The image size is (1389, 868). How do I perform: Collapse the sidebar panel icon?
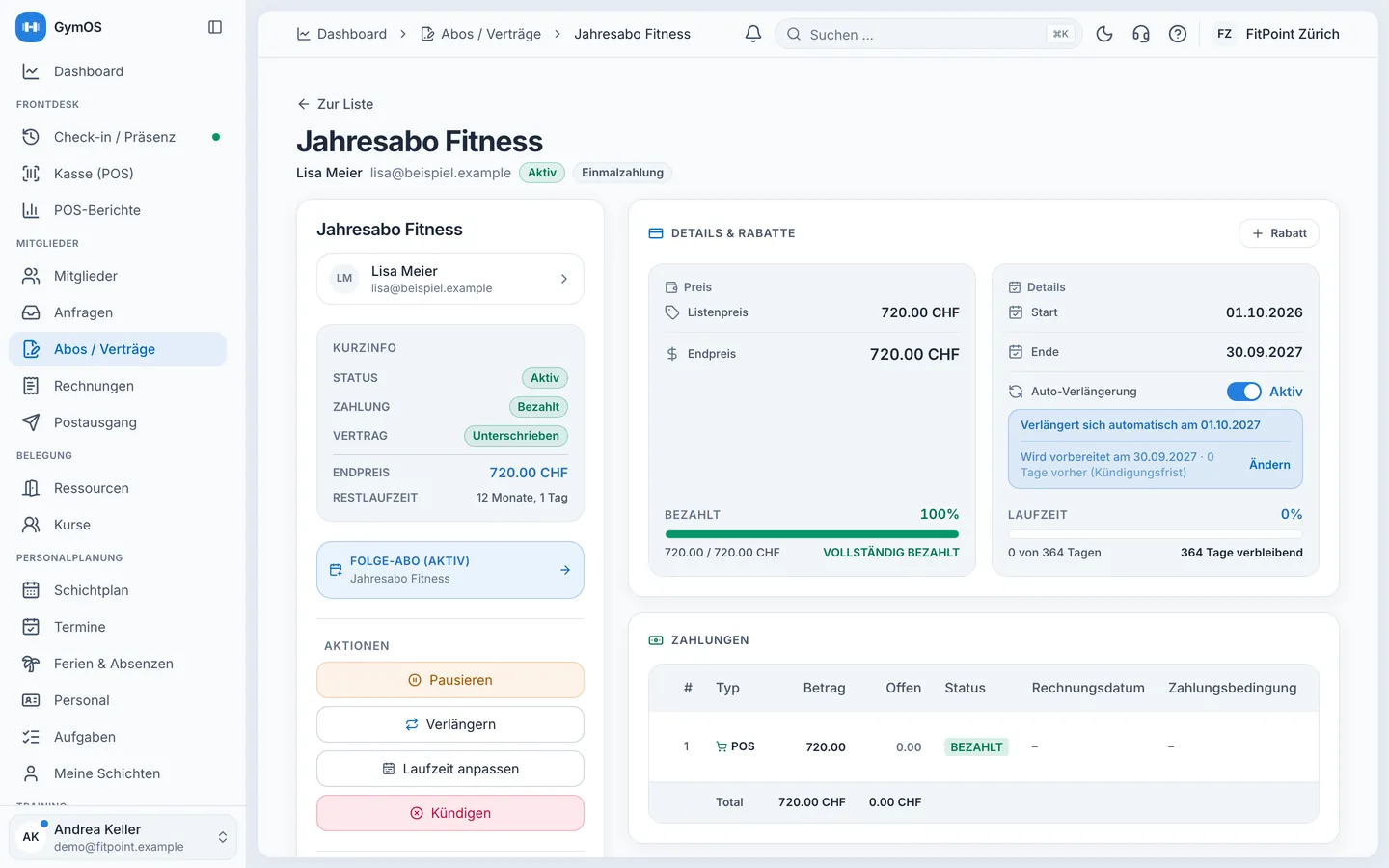point(215,27)
